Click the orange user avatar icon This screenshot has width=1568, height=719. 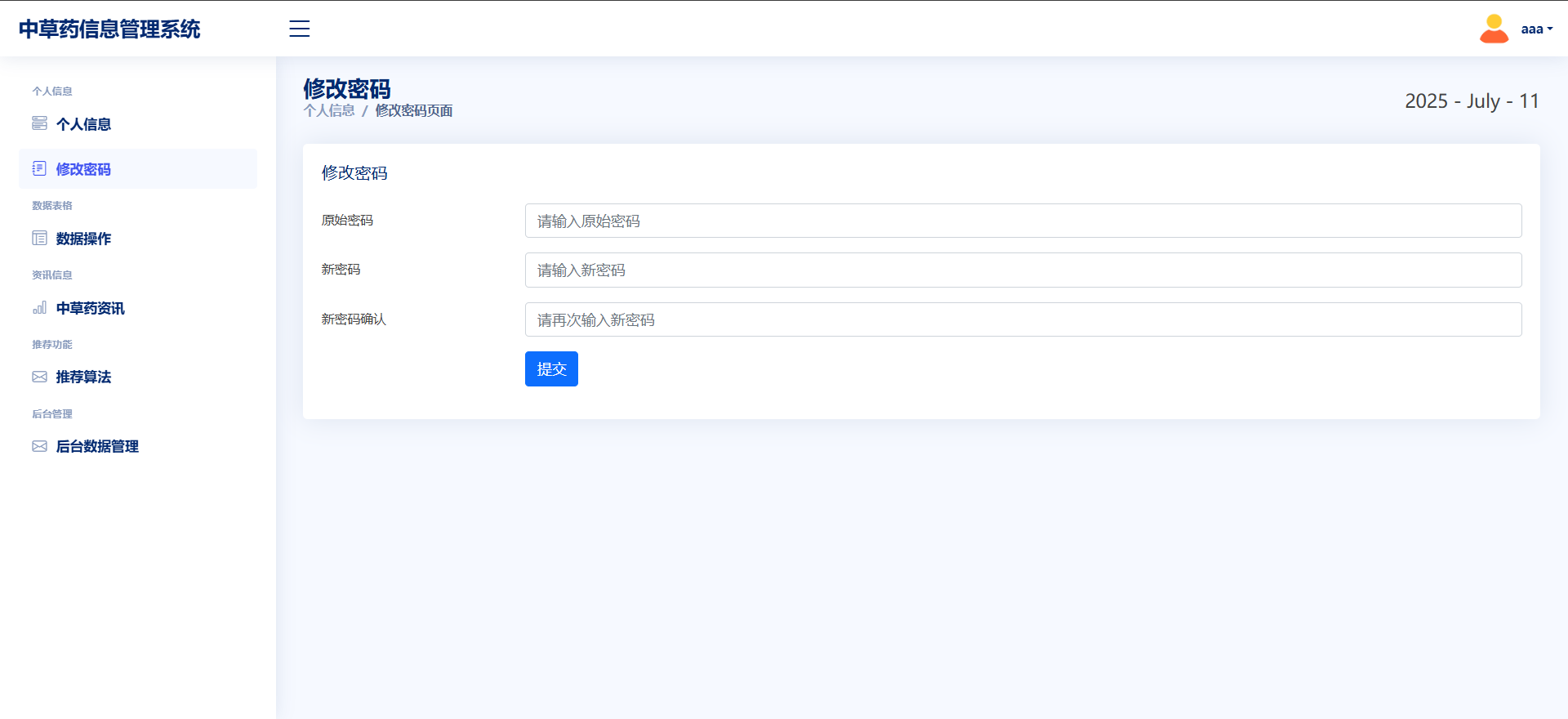(x=1494, y=29)
